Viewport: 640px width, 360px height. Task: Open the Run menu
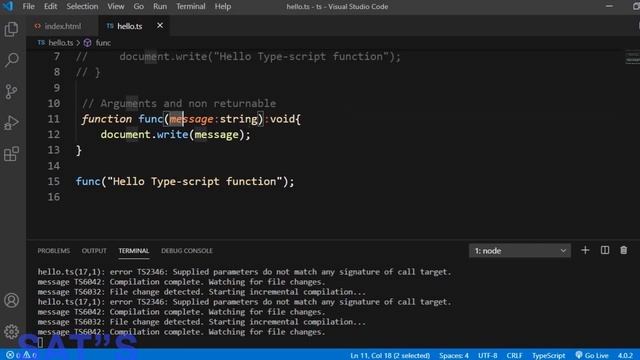[x=160, y=7]
